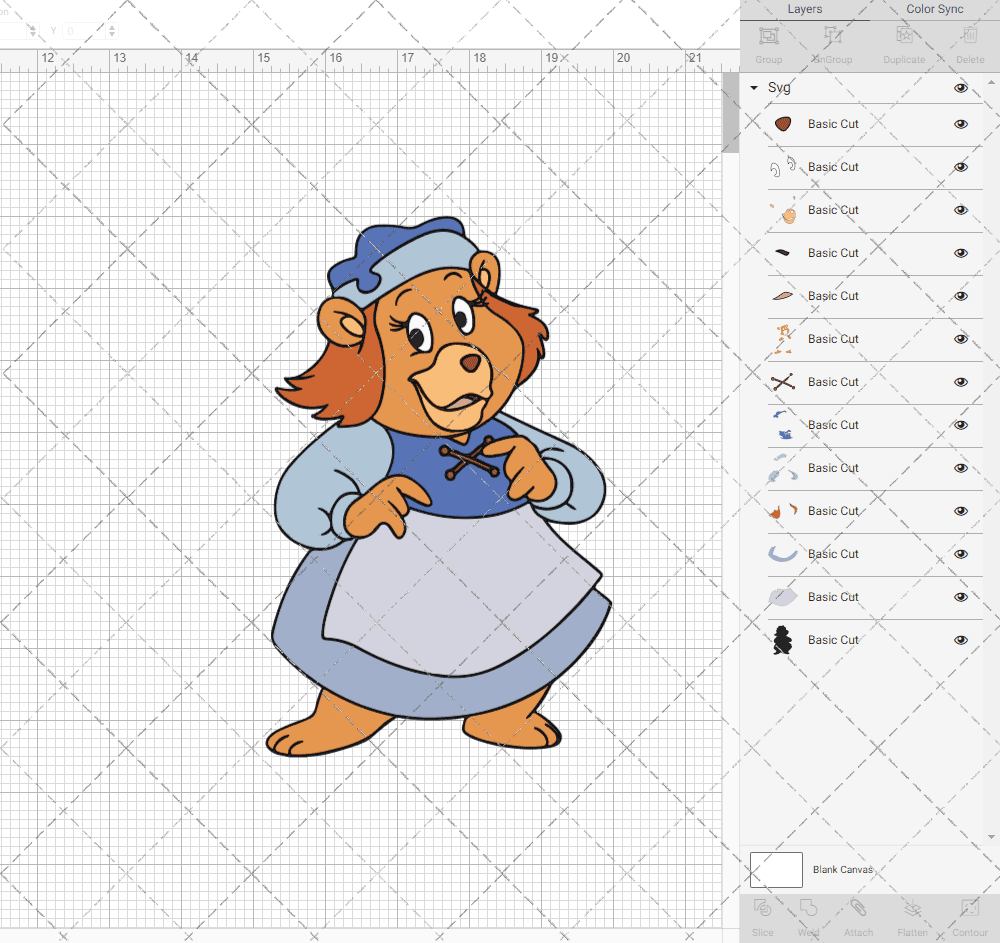This screenshot has height=943, width=1000.
Task: Select the light blue sleeves layer thumbnail
Action: tap(783, 468)
